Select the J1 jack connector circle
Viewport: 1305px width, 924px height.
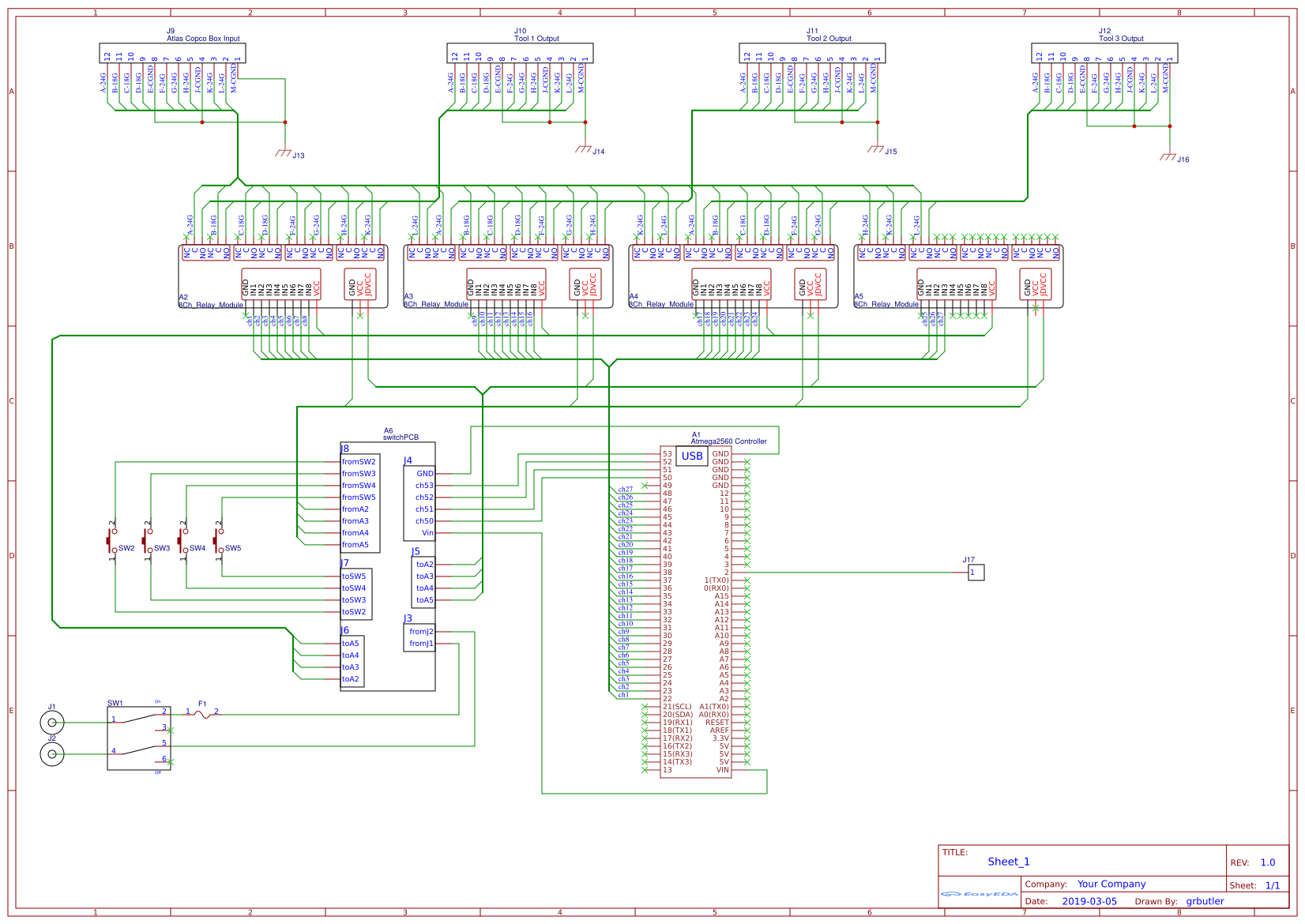click(x=52, y=723)
